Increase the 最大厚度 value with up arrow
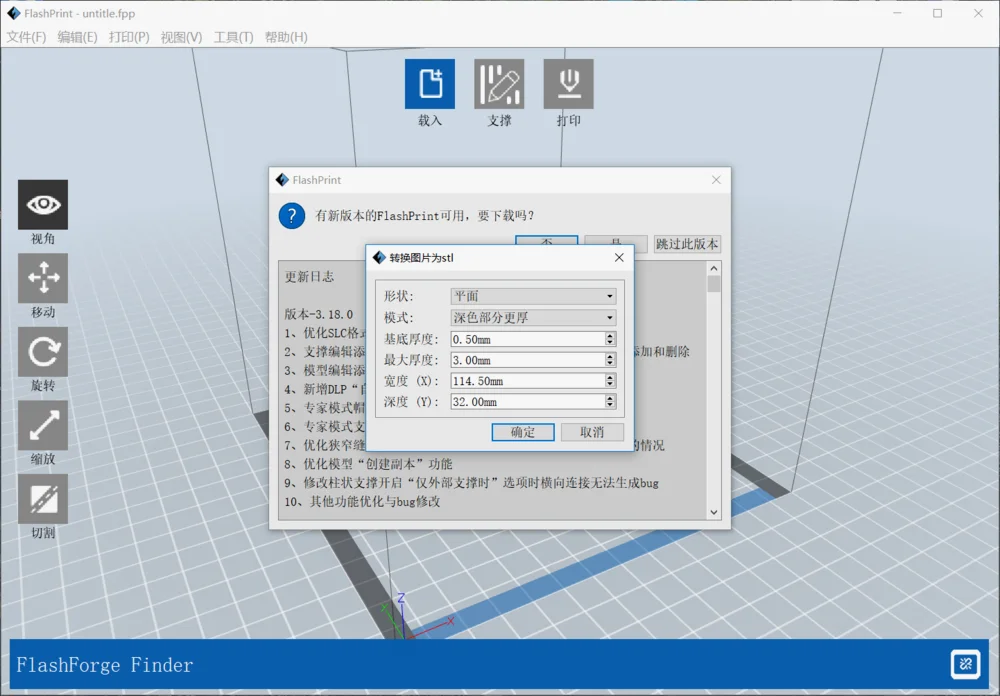 (x=610, y=357)
